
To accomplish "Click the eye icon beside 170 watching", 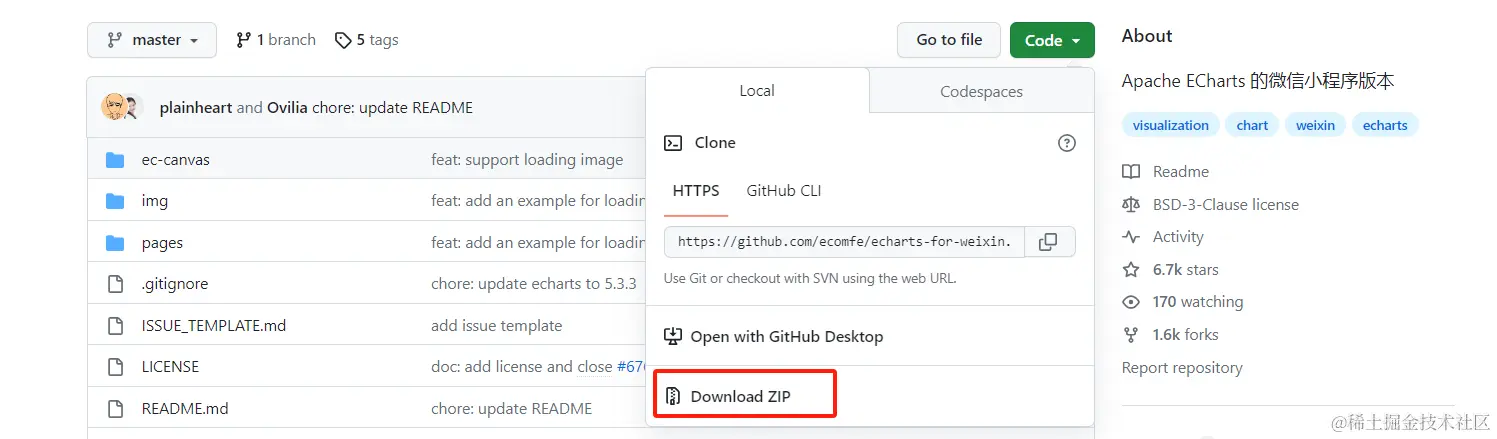I will click(x=1131, y=302).
